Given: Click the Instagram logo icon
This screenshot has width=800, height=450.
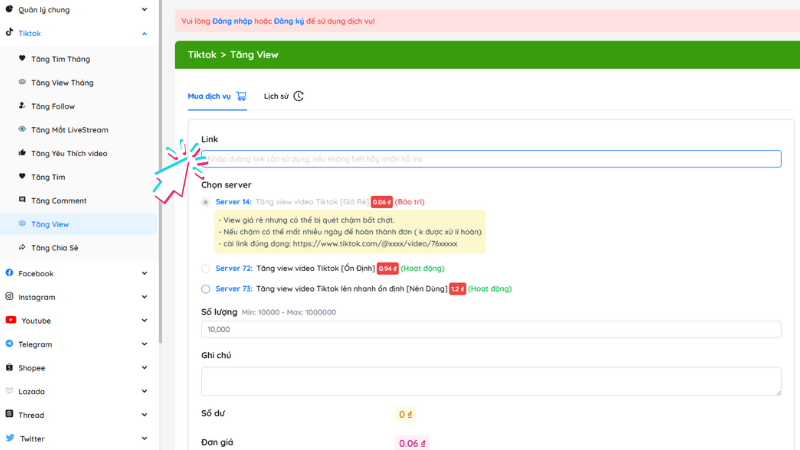Looking at the screenshot, I should pyautogui.click(x=9, y=296).
